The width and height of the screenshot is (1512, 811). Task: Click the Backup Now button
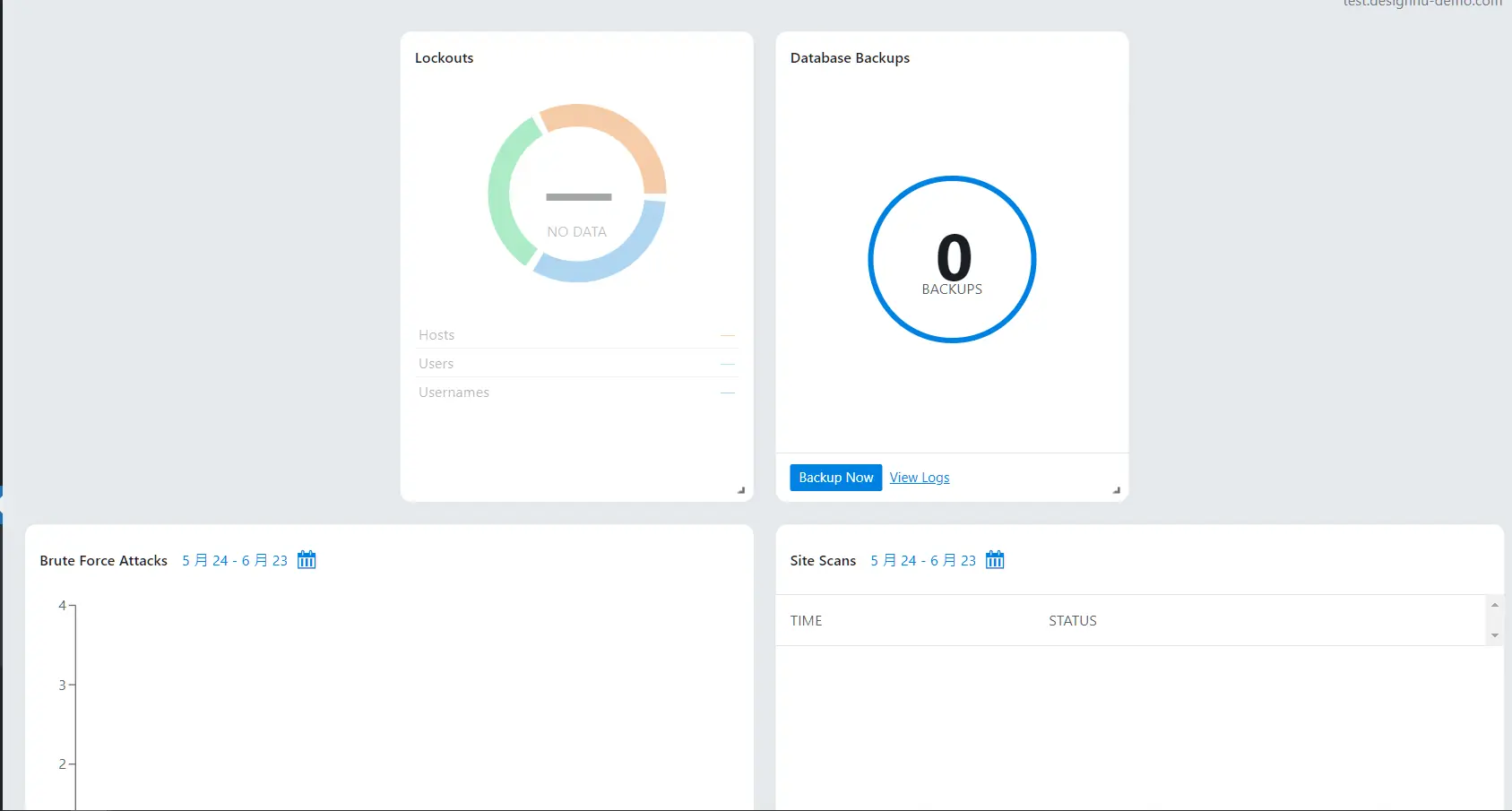835,478
